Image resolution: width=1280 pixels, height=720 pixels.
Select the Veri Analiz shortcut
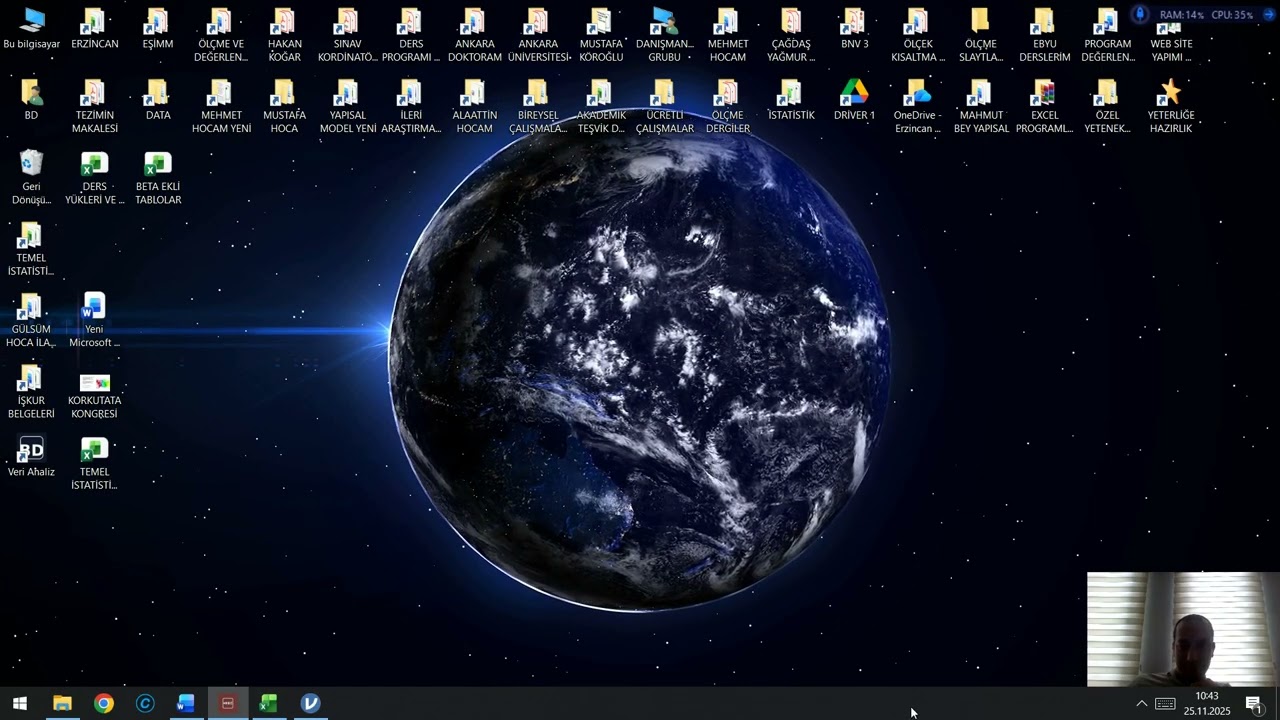31,457
